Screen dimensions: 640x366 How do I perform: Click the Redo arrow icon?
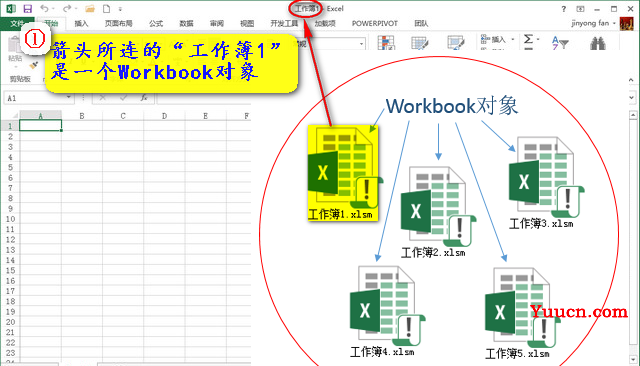click(67, 9)
